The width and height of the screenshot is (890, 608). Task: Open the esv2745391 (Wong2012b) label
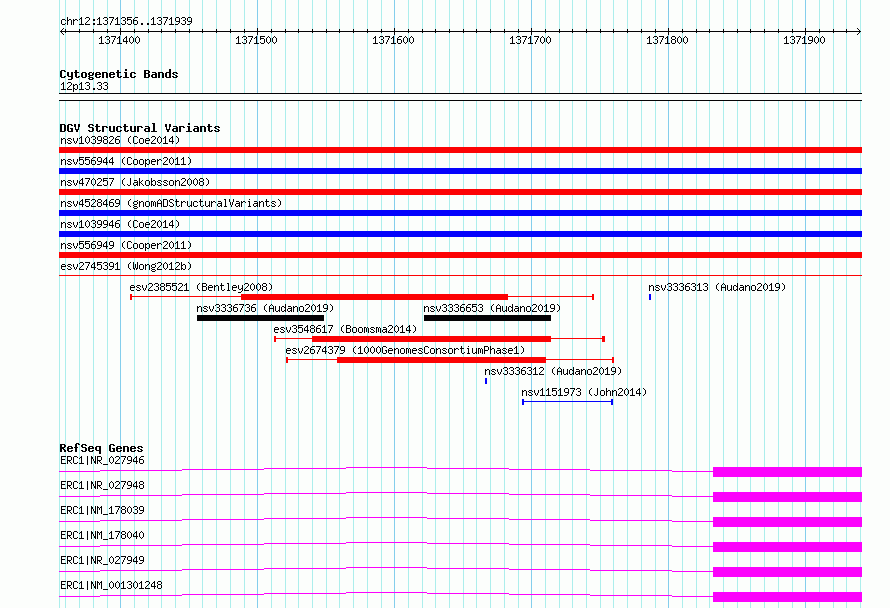(126, 266)
